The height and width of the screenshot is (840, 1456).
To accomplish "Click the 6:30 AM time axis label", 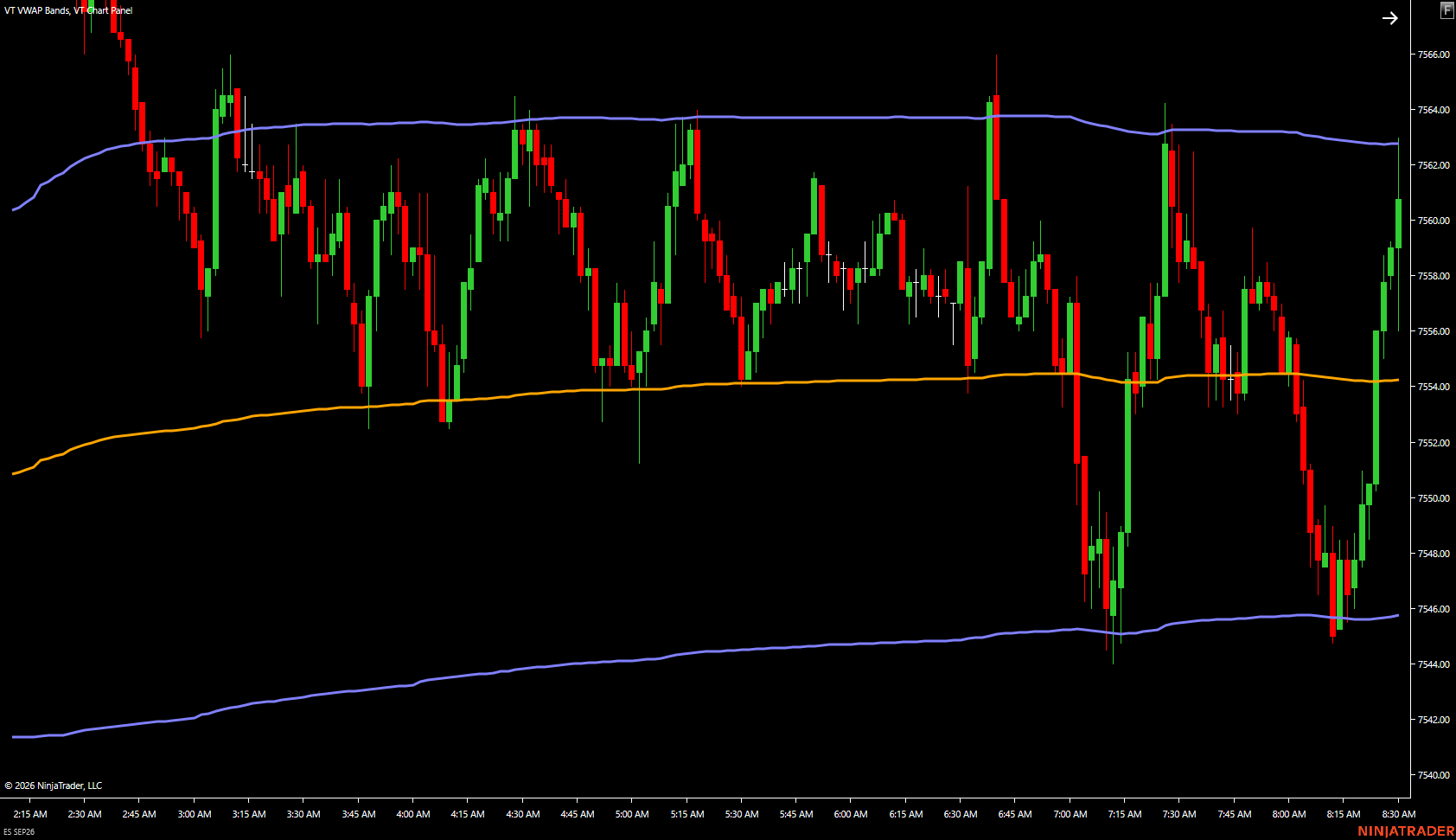I will pos(961,814).
